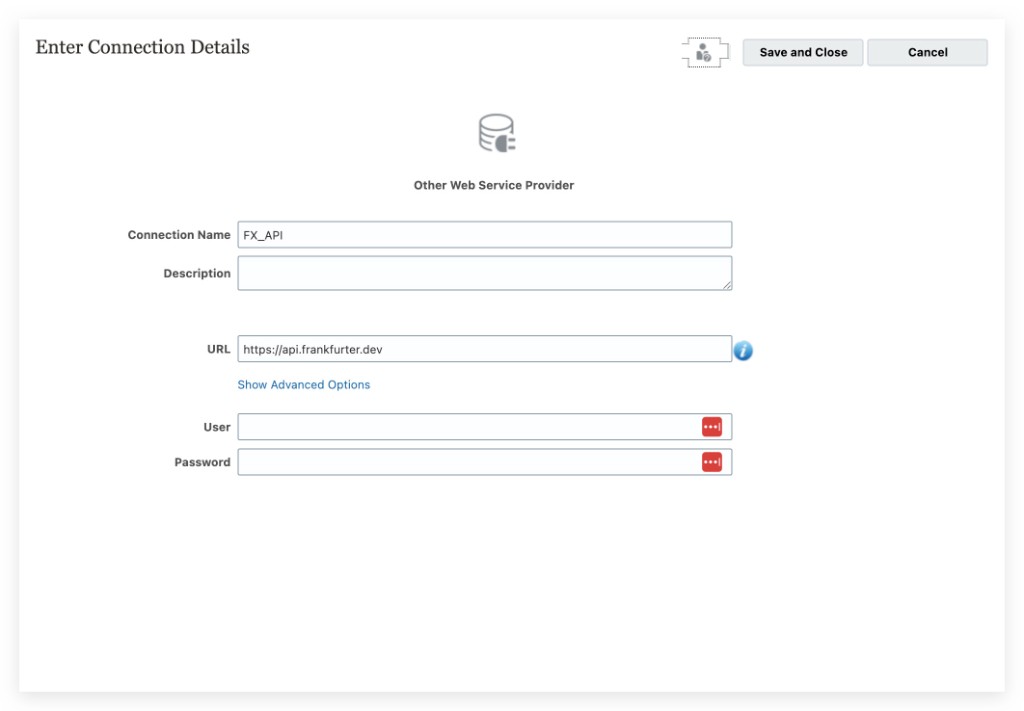Focus the Connection Name field
1024x711 pixels.
click(x=485, y=234)
